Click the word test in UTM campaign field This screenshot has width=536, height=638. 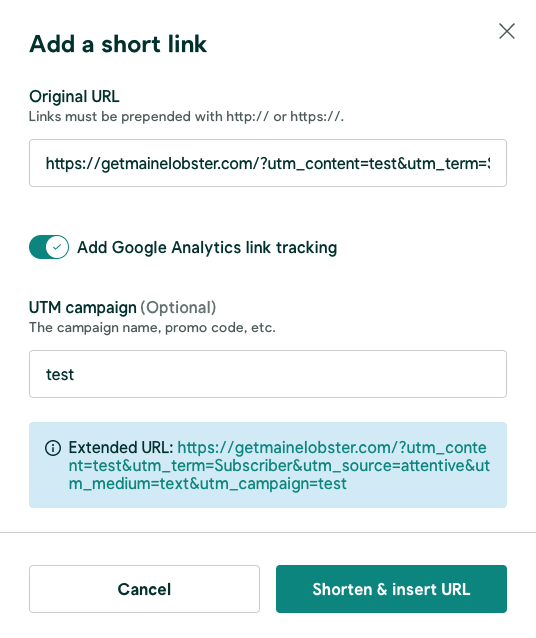pos(60,374)
